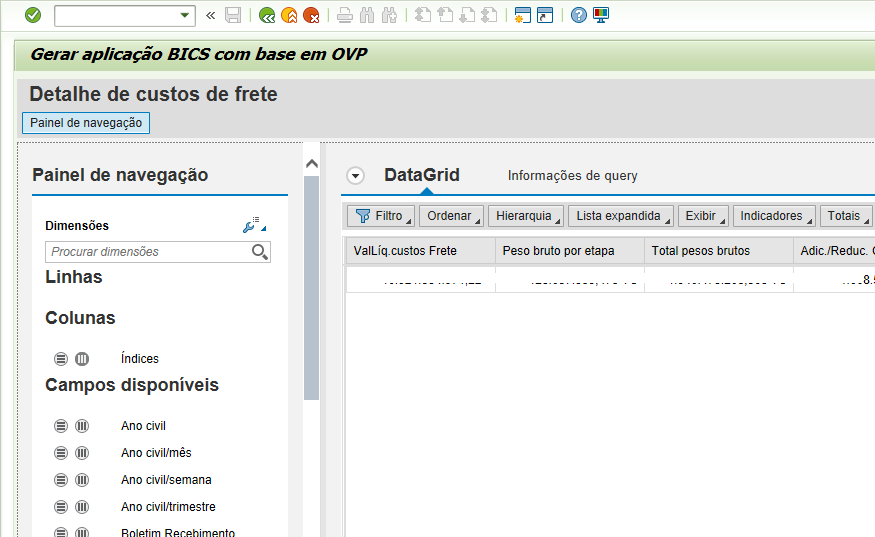Add Ano civil to columns icon

(82, 426)
